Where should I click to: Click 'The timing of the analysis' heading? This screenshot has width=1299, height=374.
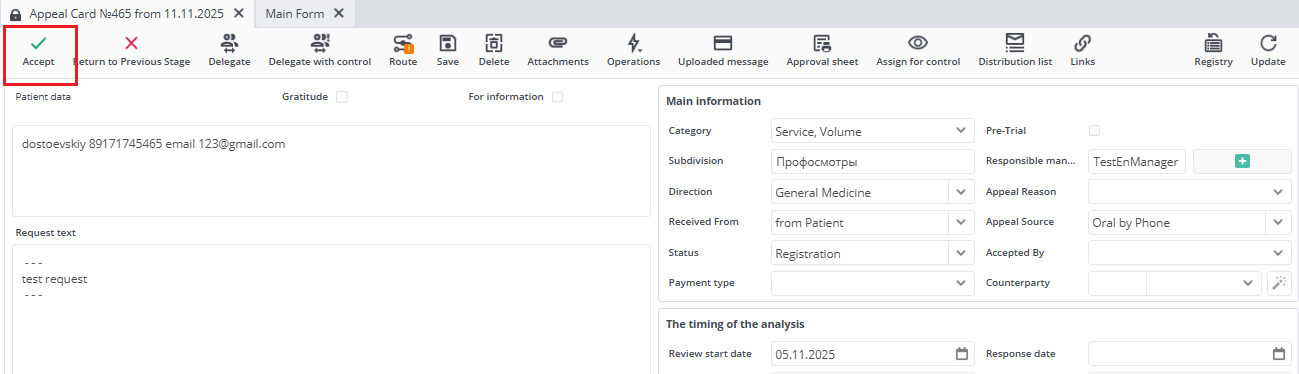pyautogui.click(x=735, y=324)
